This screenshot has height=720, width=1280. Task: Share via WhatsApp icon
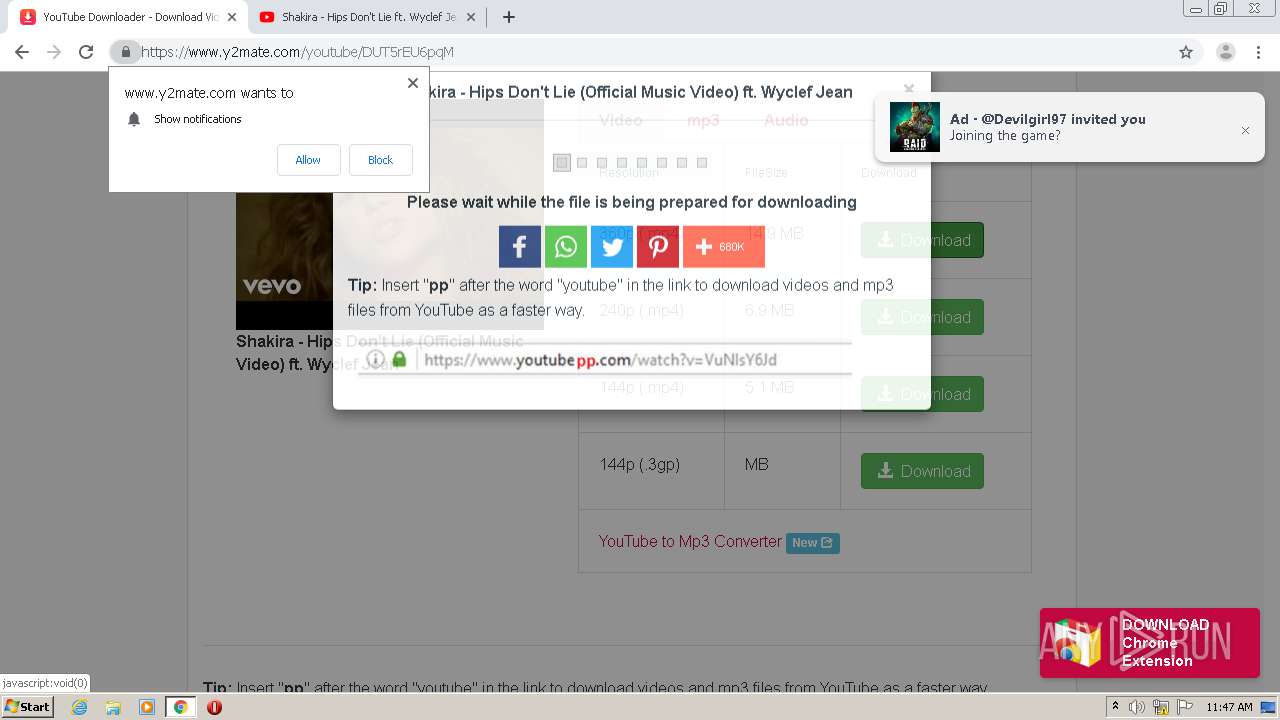pos(566,247)
